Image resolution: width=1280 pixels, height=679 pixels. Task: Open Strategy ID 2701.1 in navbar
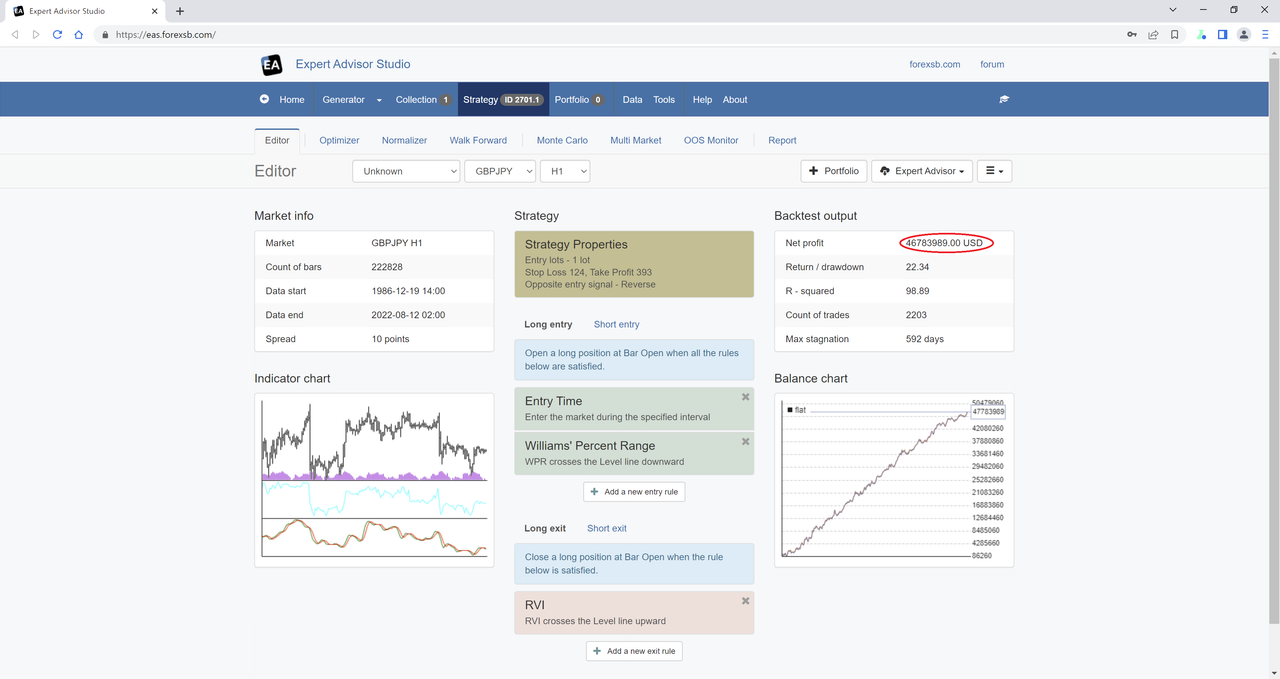point(503,100)
